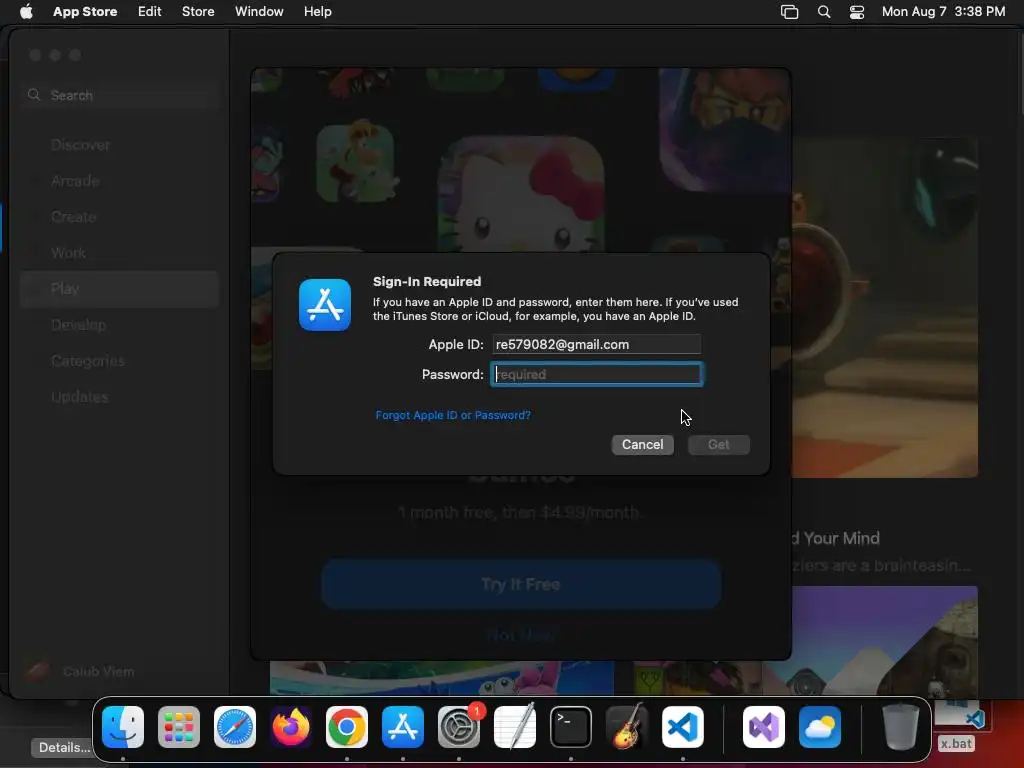Open Visual Studio Code in dock
This screenshot has width=1024, height=768.
tap(683, 727)
